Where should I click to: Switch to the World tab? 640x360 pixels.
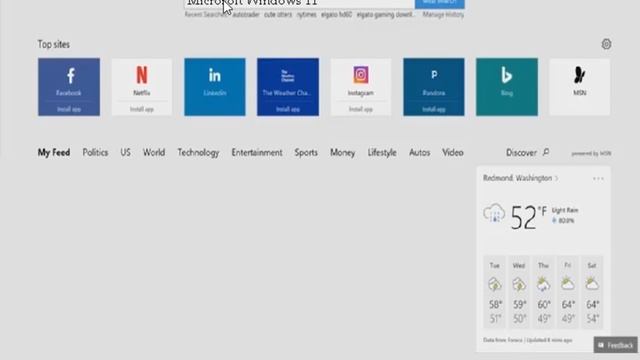click(x=154, y=153)
